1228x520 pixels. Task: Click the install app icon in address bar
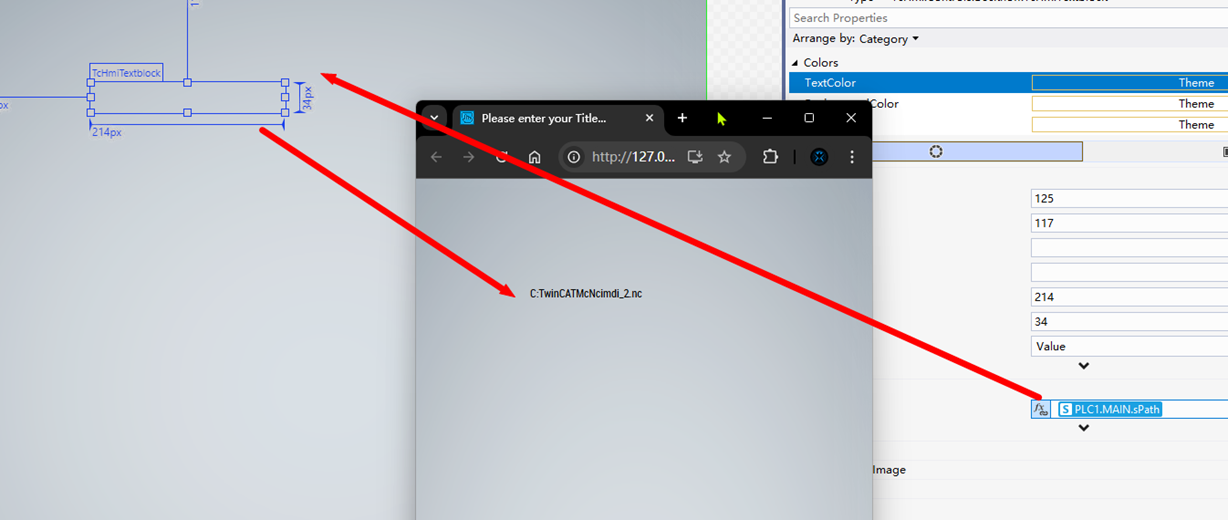coord(695,157)
